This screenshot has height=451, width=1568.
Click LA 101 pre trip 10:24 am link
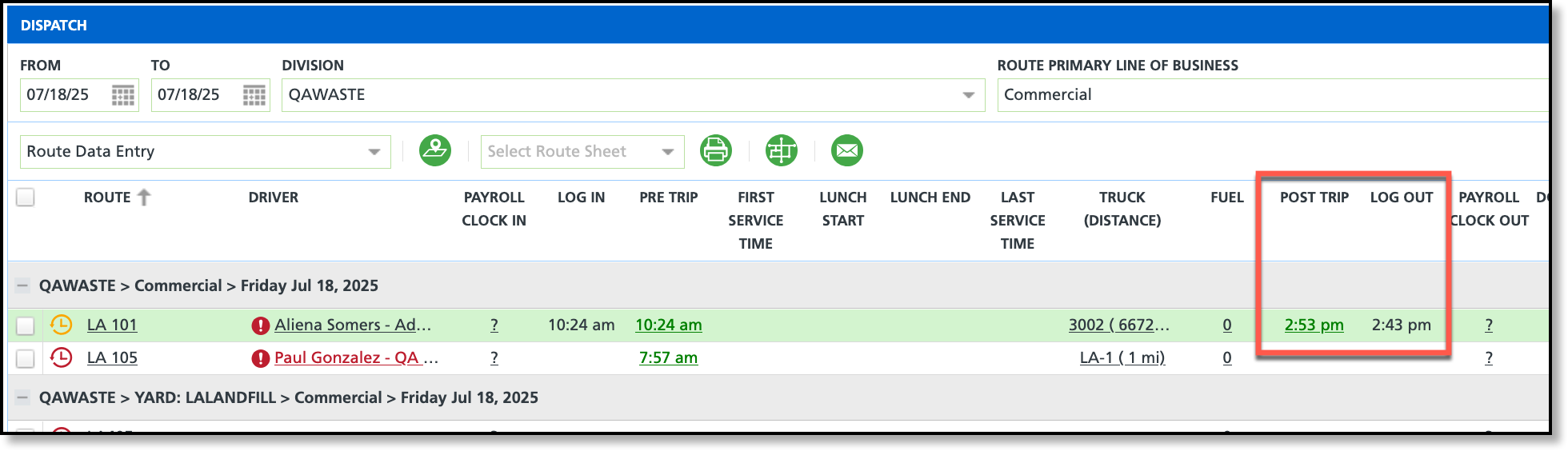[669, 325]
